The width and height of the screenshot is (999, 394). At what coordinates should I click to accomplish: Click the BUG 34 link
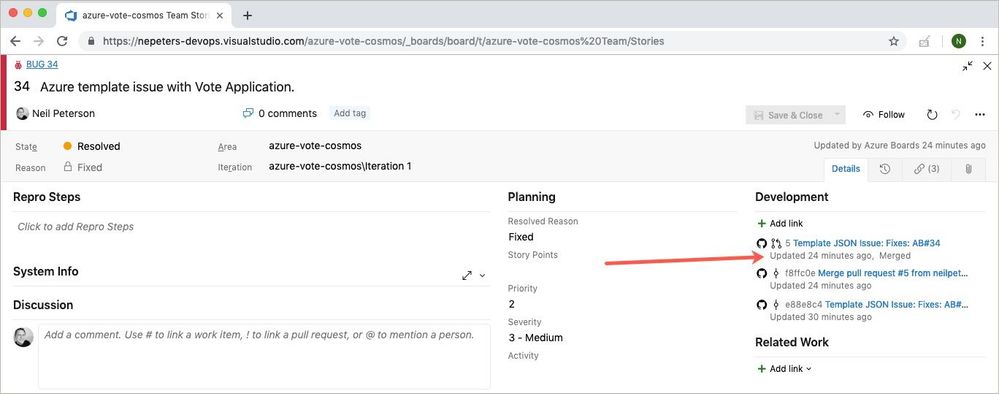[42, 64]
